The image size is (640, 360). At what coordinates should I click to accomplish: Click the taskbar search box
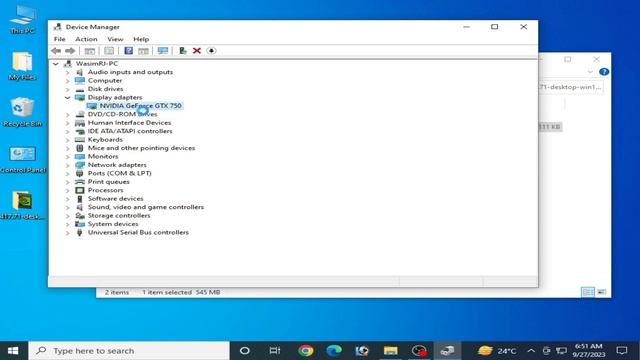(129, 351)
